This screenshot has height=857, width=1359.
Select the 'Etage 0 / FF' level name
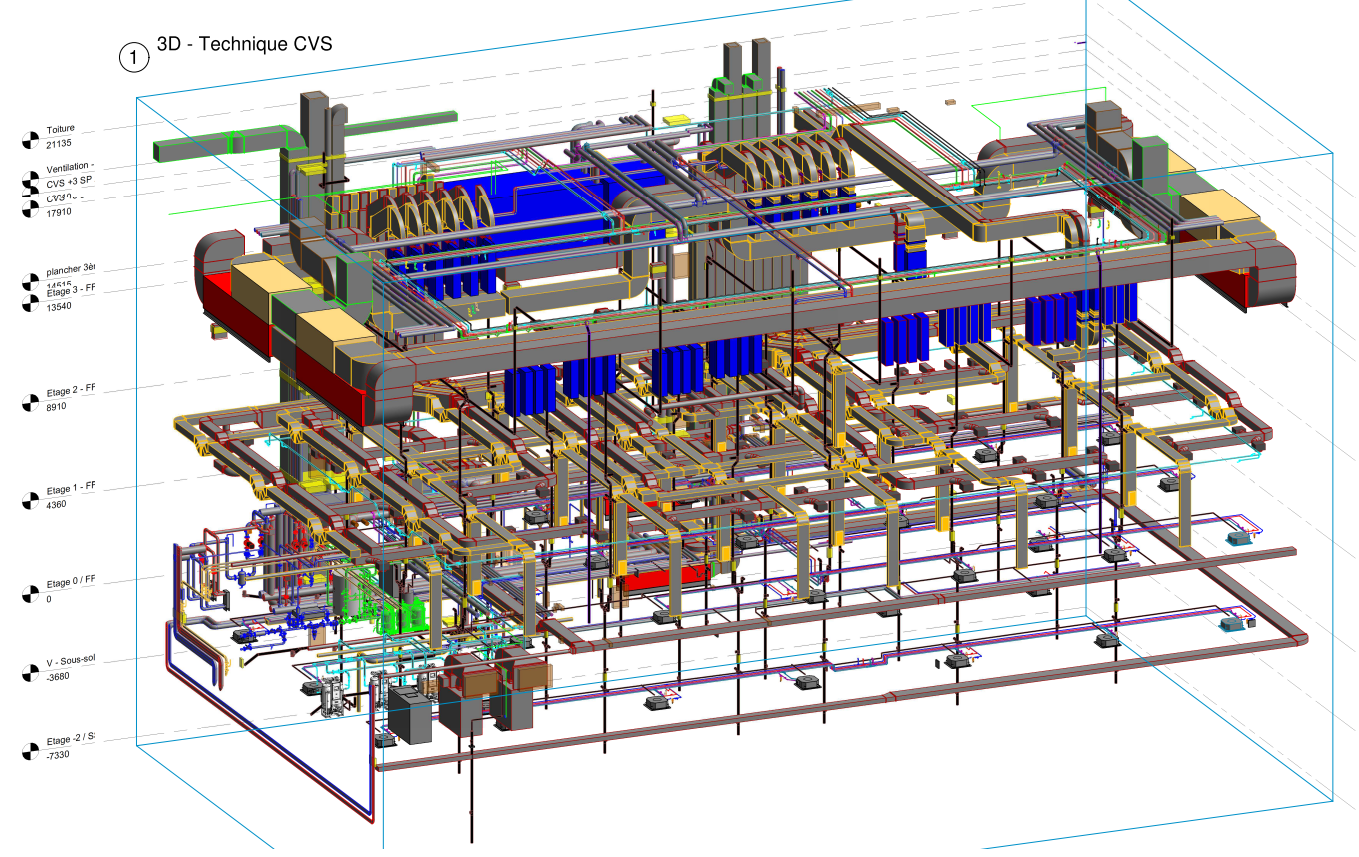pyautogui.click(x=71, y=582)
